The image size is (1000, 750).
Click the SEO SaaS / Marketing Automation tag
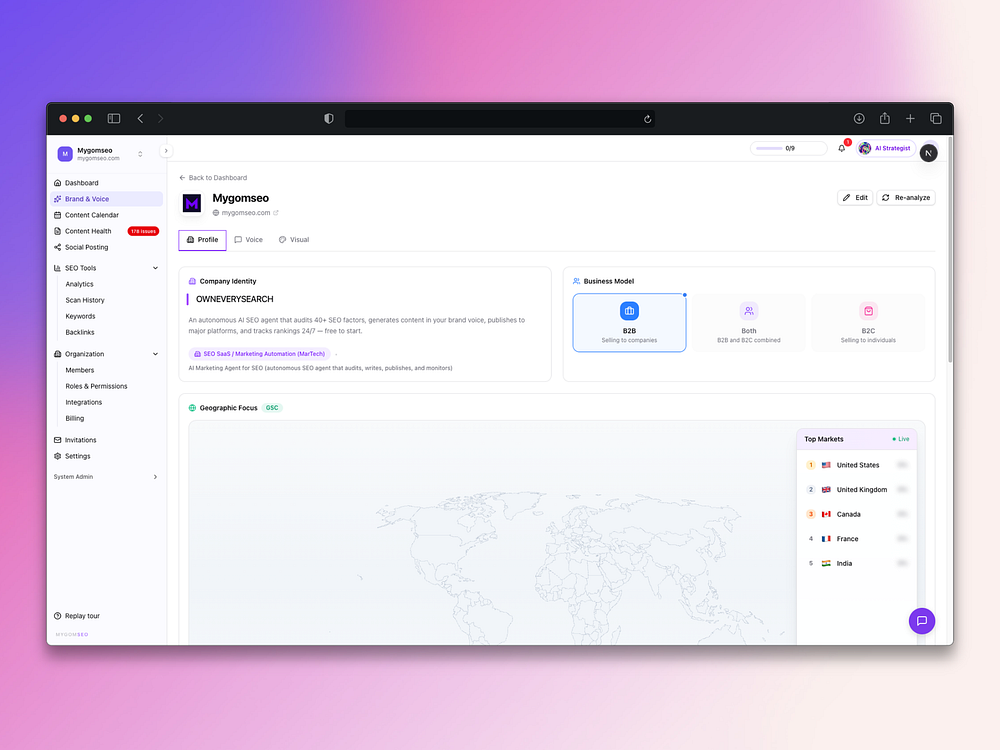pyautogui.click(x=260, y=354)
